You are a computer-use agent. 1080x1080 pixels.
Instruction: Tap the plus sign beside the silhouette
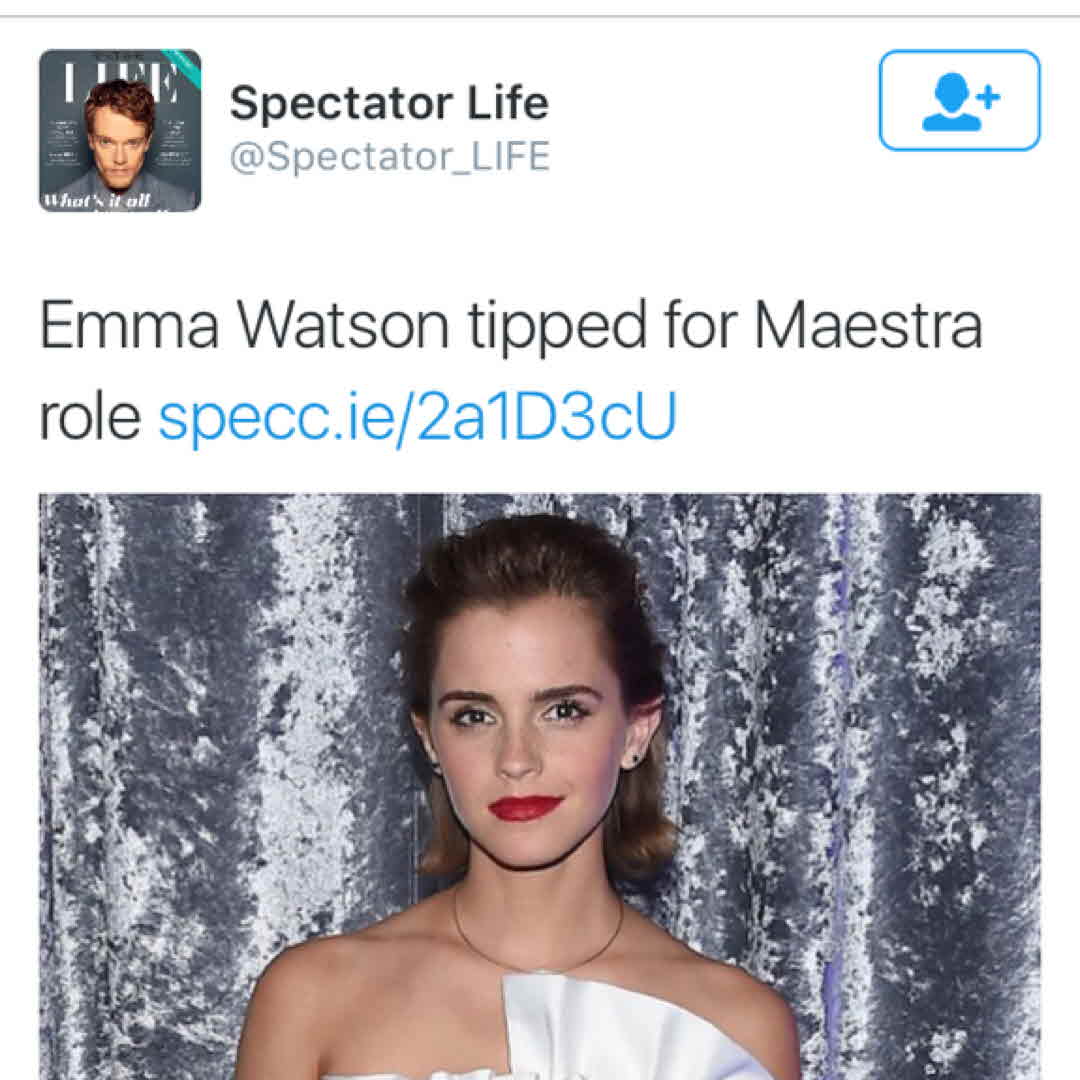988,96
